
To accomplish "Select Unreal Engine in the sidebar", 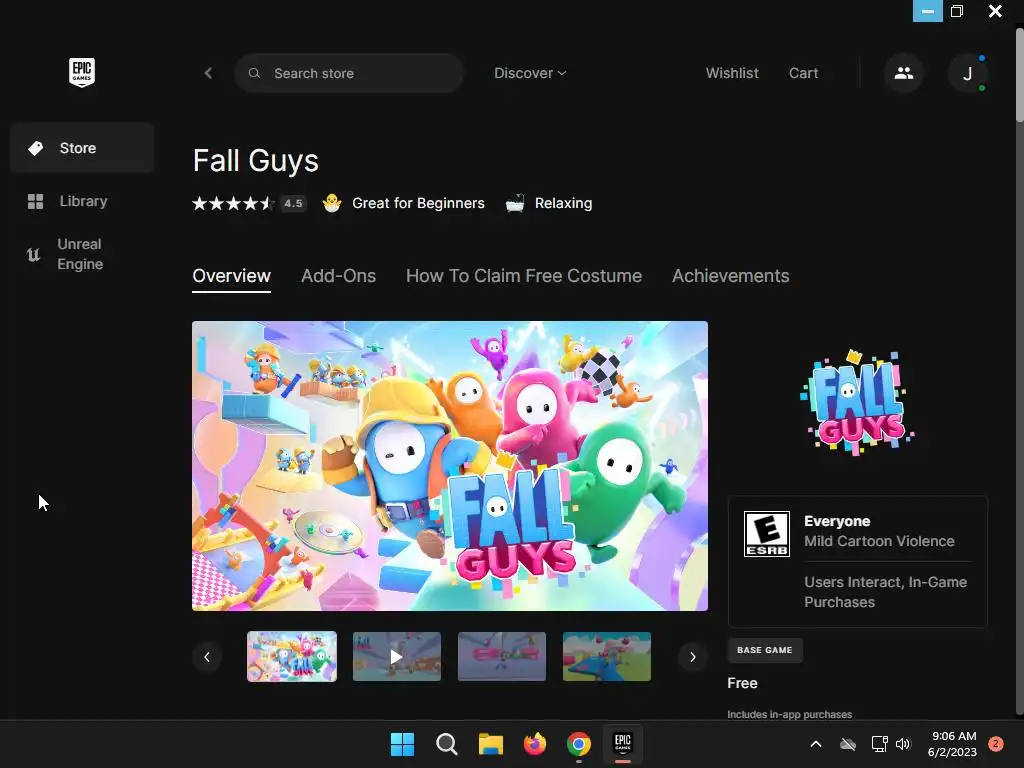I will pos(82,254).
